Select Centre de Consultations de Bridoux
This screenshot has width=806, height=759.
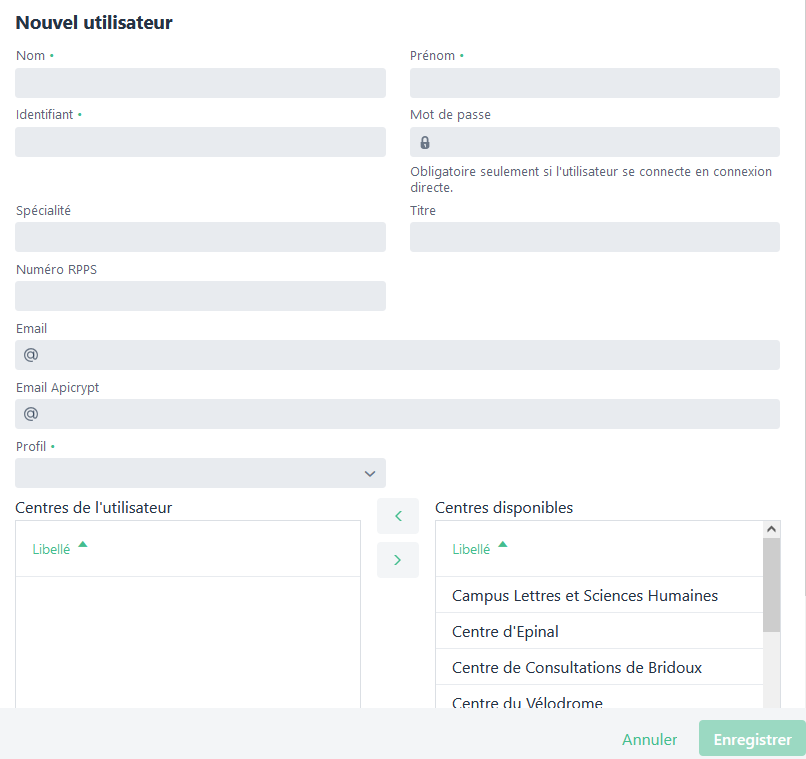coord(577,668)
